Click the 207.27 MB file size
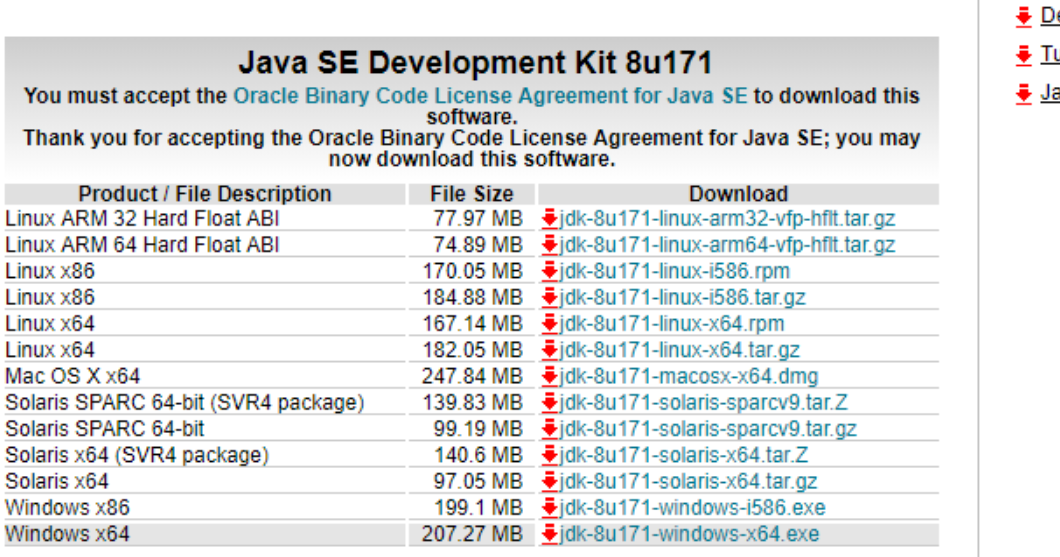 click(473, 534)
